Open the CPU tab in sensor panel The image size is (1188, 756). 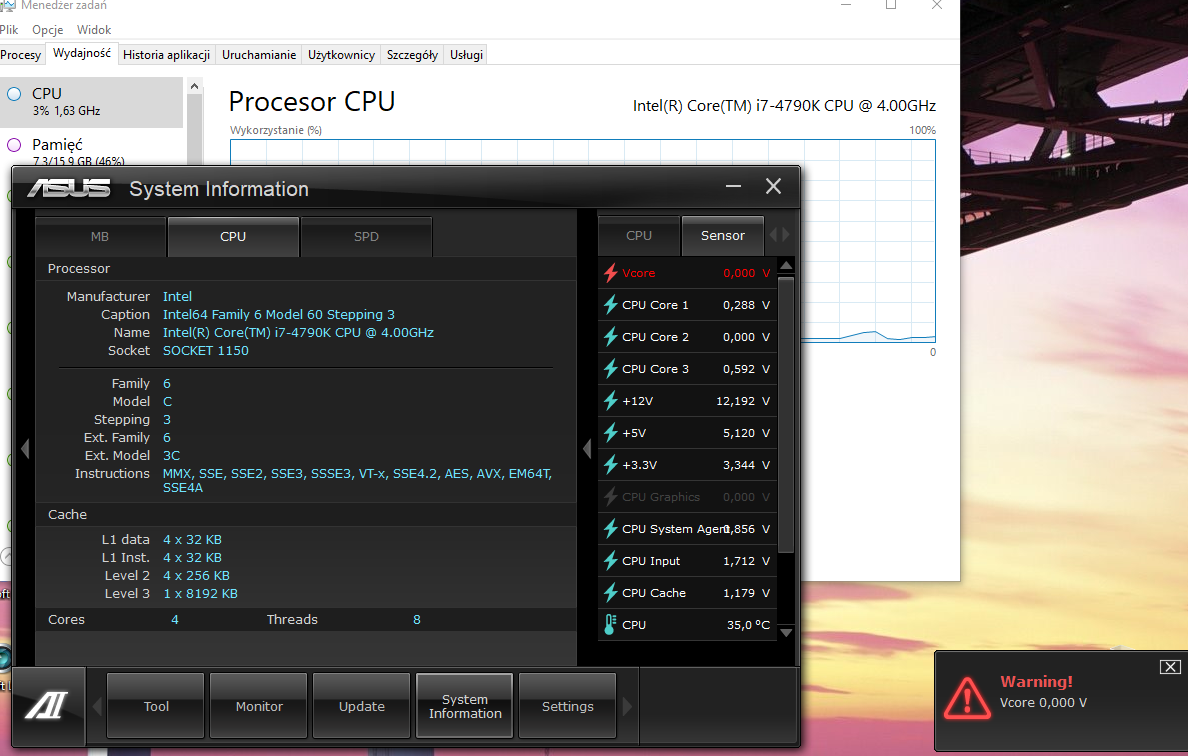639,236
